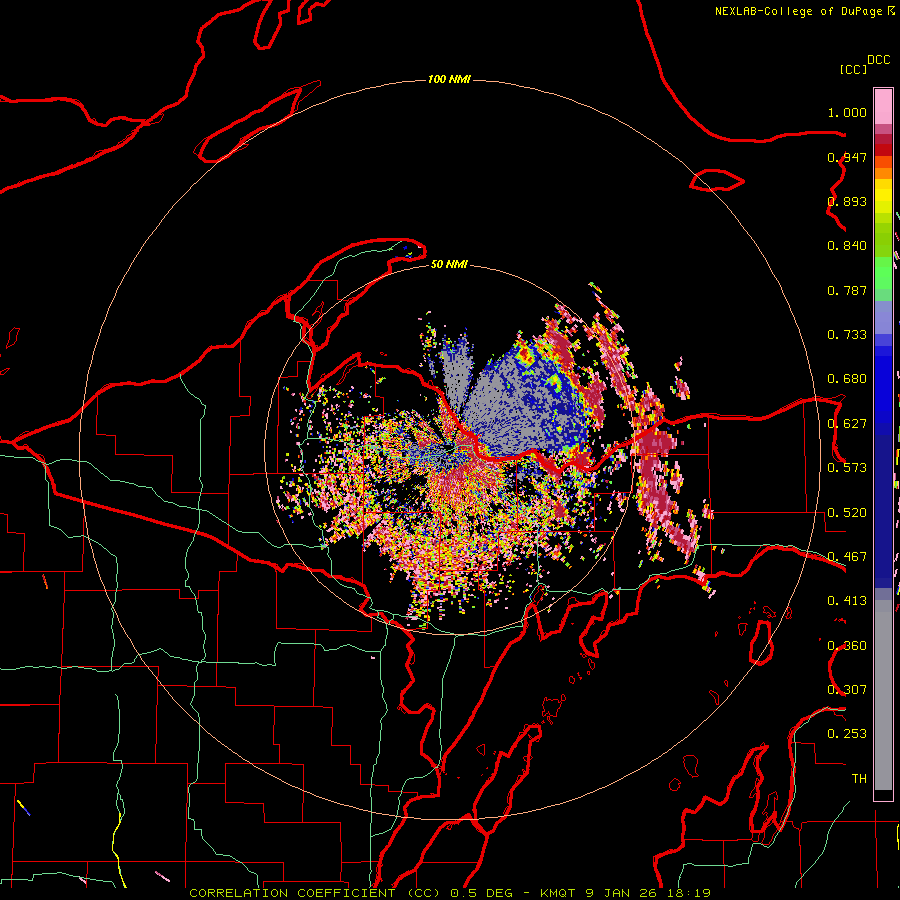Click the 0.413 scale value
The height and width of the screenshot is (900, 900).
(847, 601)
